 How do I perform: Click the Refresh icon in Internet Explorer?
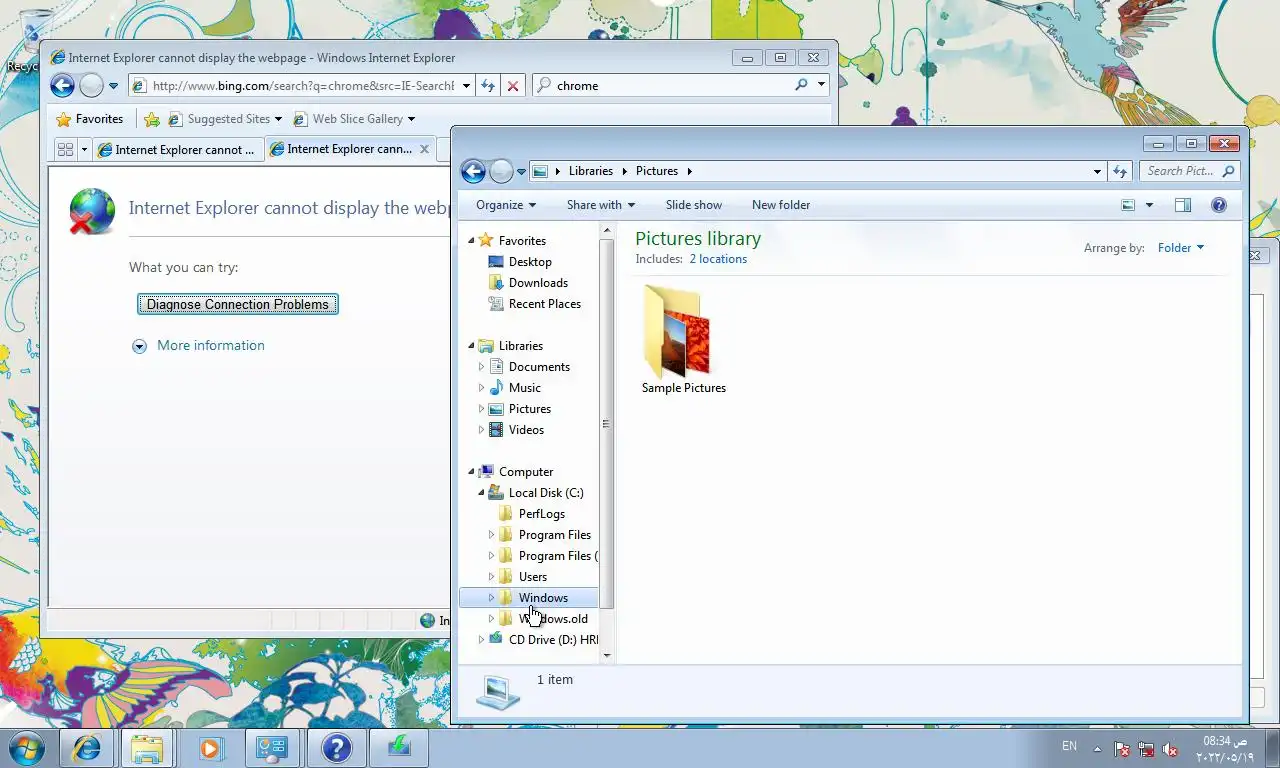point(488,86)
